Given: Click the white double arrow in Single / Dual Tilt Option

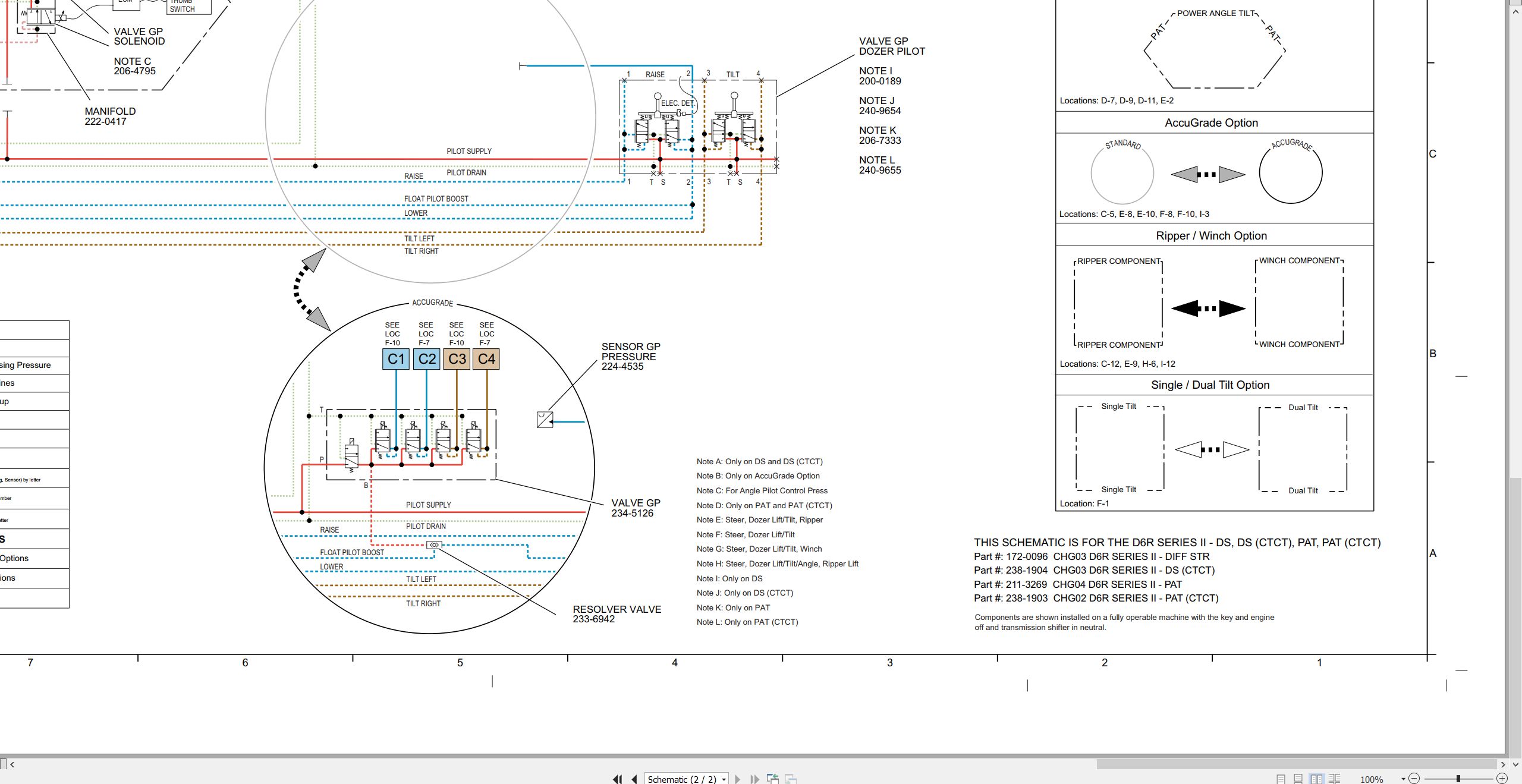Looking at the screenshot, I should 1212,449.
